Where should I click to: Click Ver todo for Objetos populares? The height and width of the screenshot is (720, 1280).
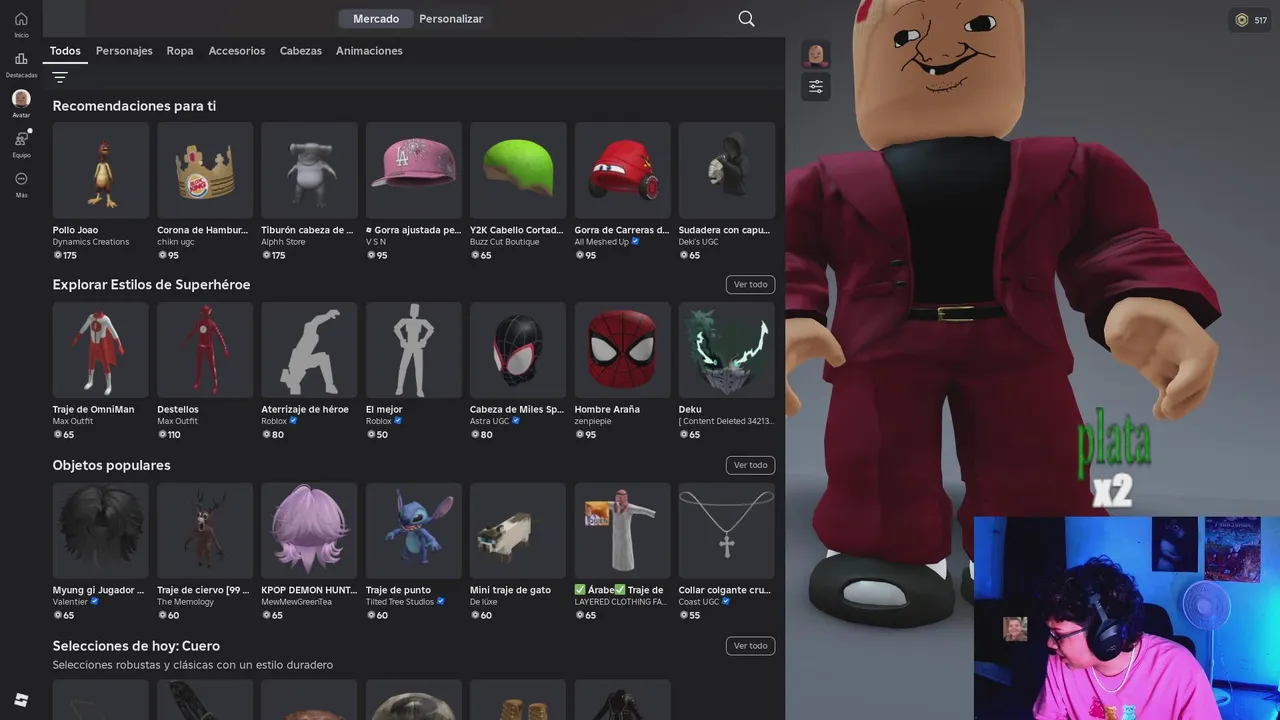click(751, 465)
